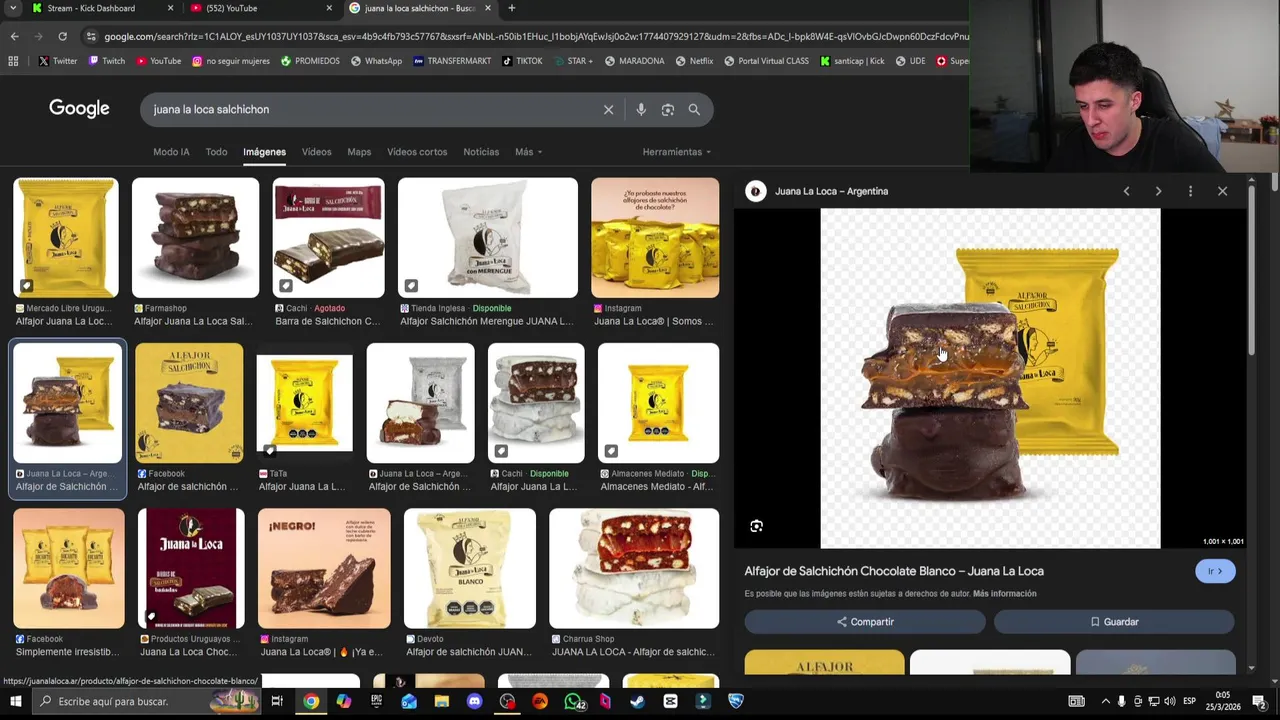This screenshot has width=1280, height=720.
Task: Click the Compartir button
Action: tap(865, 622)
